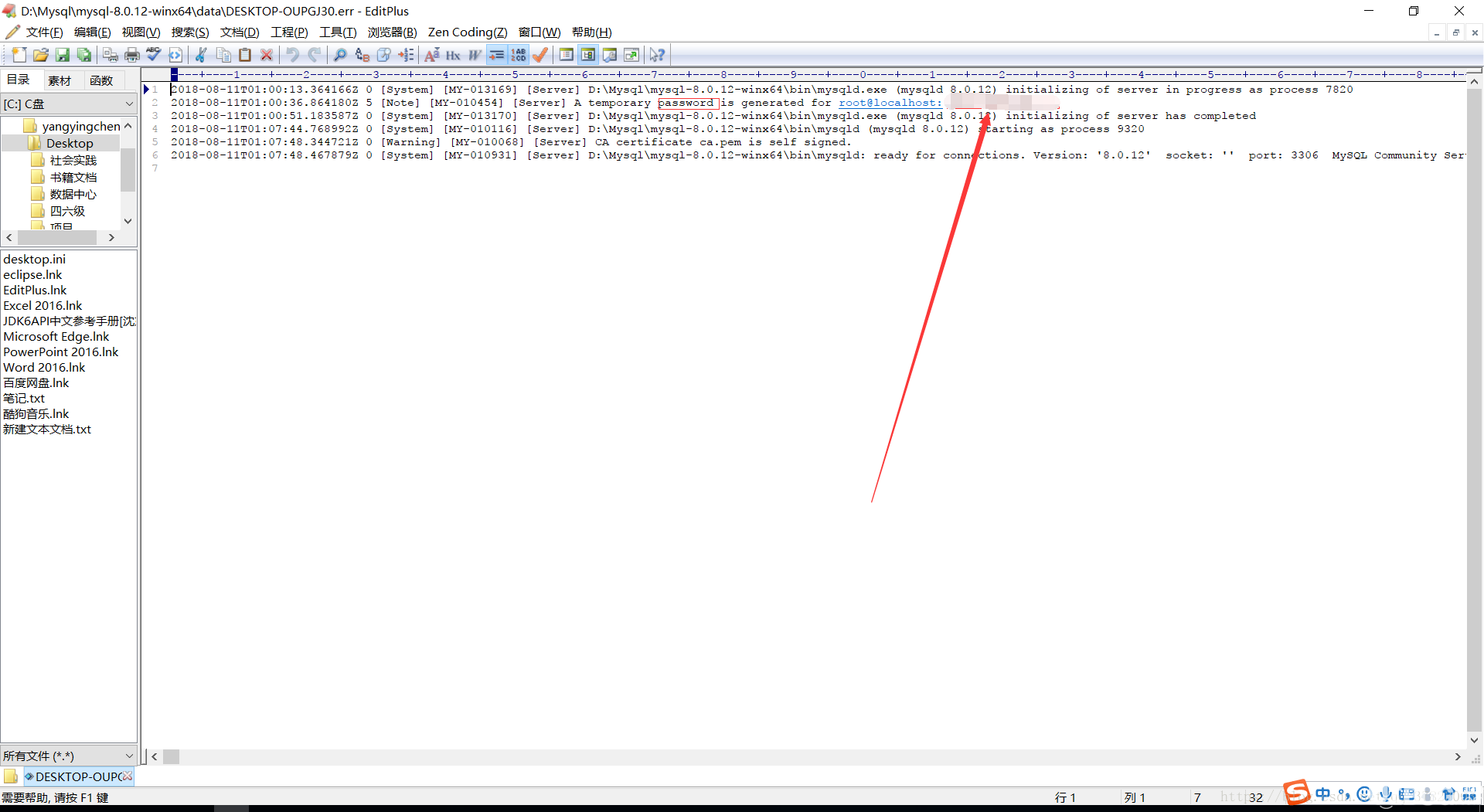
Task: Open the 编辑(E) menu
Action: (x=92, y=32)
